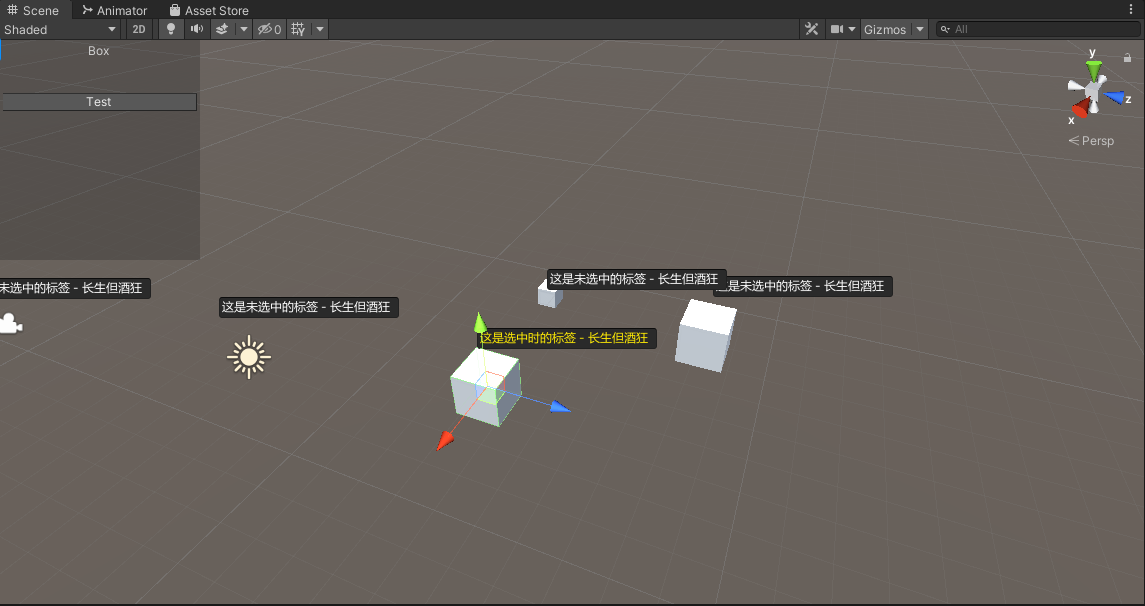Toggle hidden objects visibility counter
Screen dimensions: 1145x606
269,29
